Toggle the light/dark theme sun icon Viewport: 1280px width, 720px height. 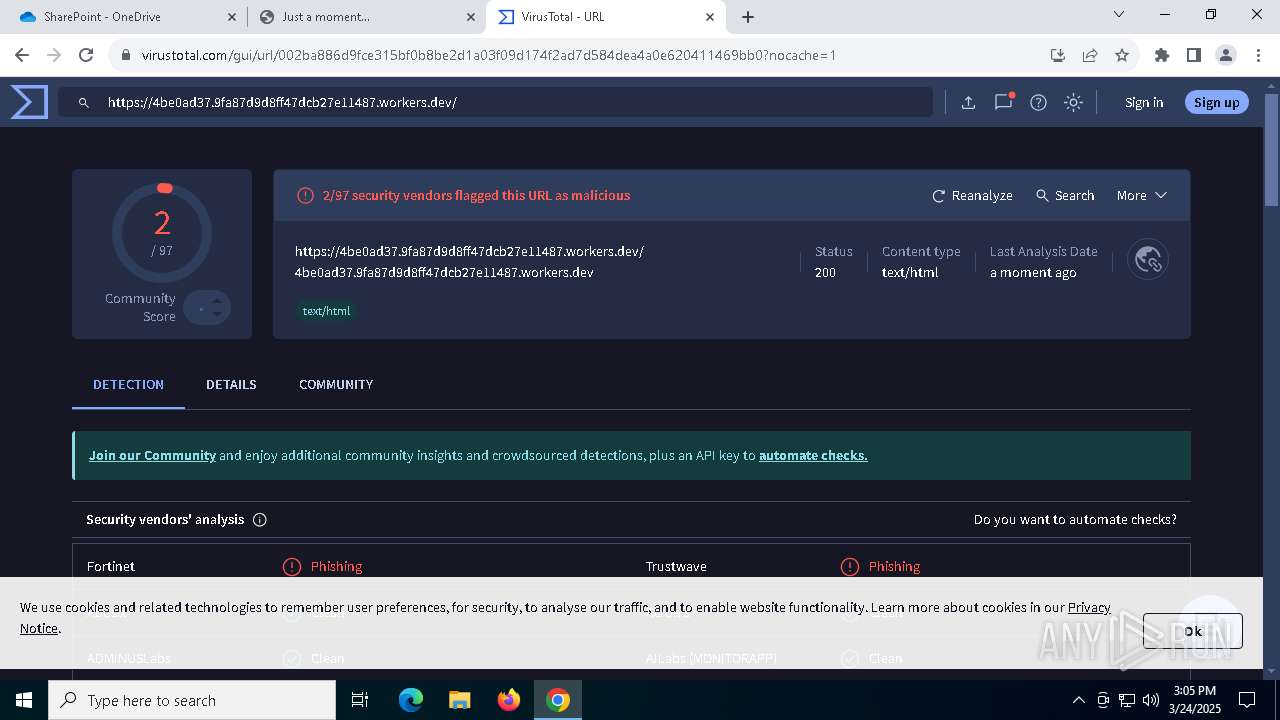pos(1073,102)
